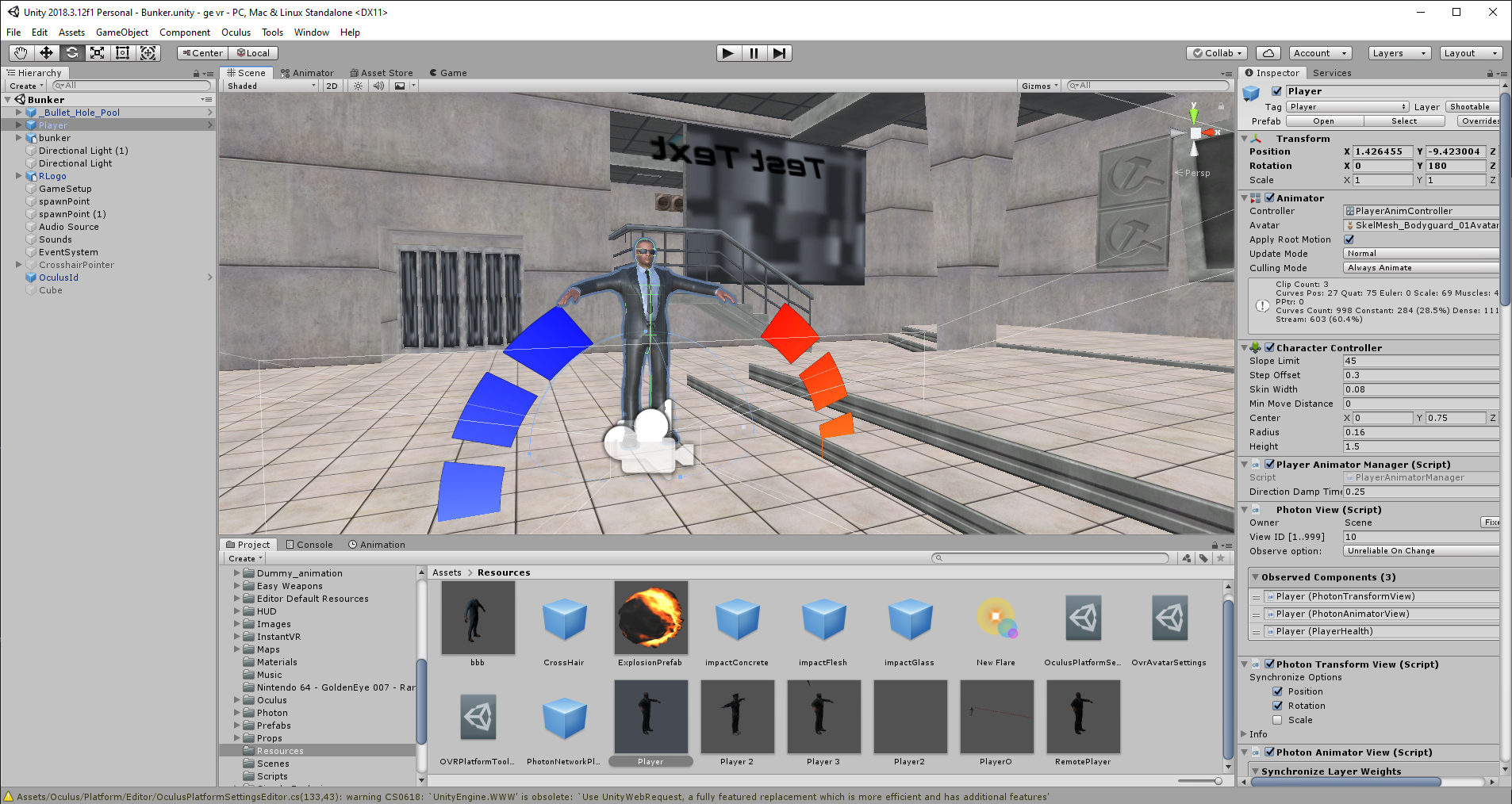
Task: Switch to the Console tab
Action: pos(309,545)
